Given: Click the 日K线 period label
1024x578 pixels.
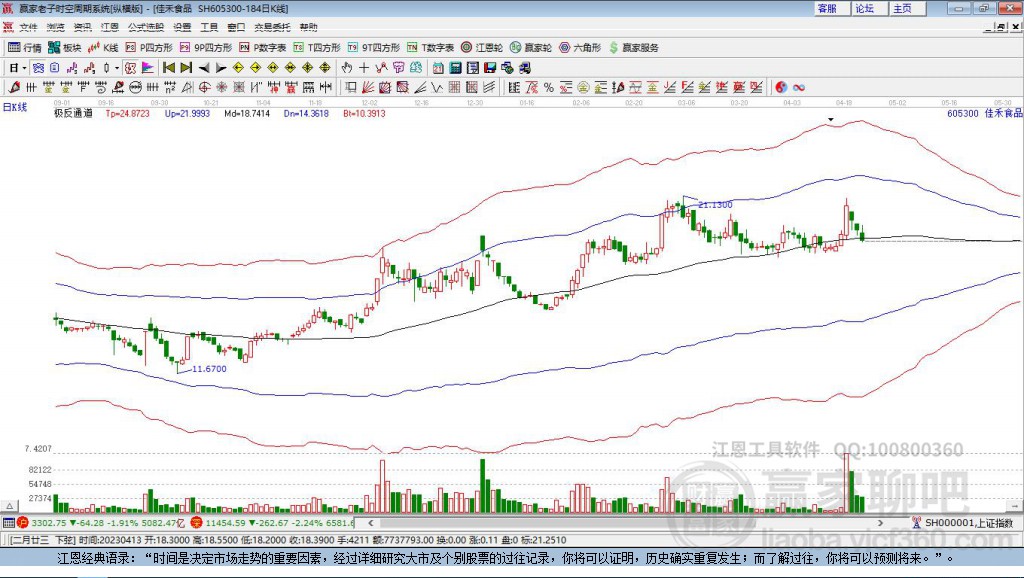Looking at the screenshot, I should pos(15,107).
